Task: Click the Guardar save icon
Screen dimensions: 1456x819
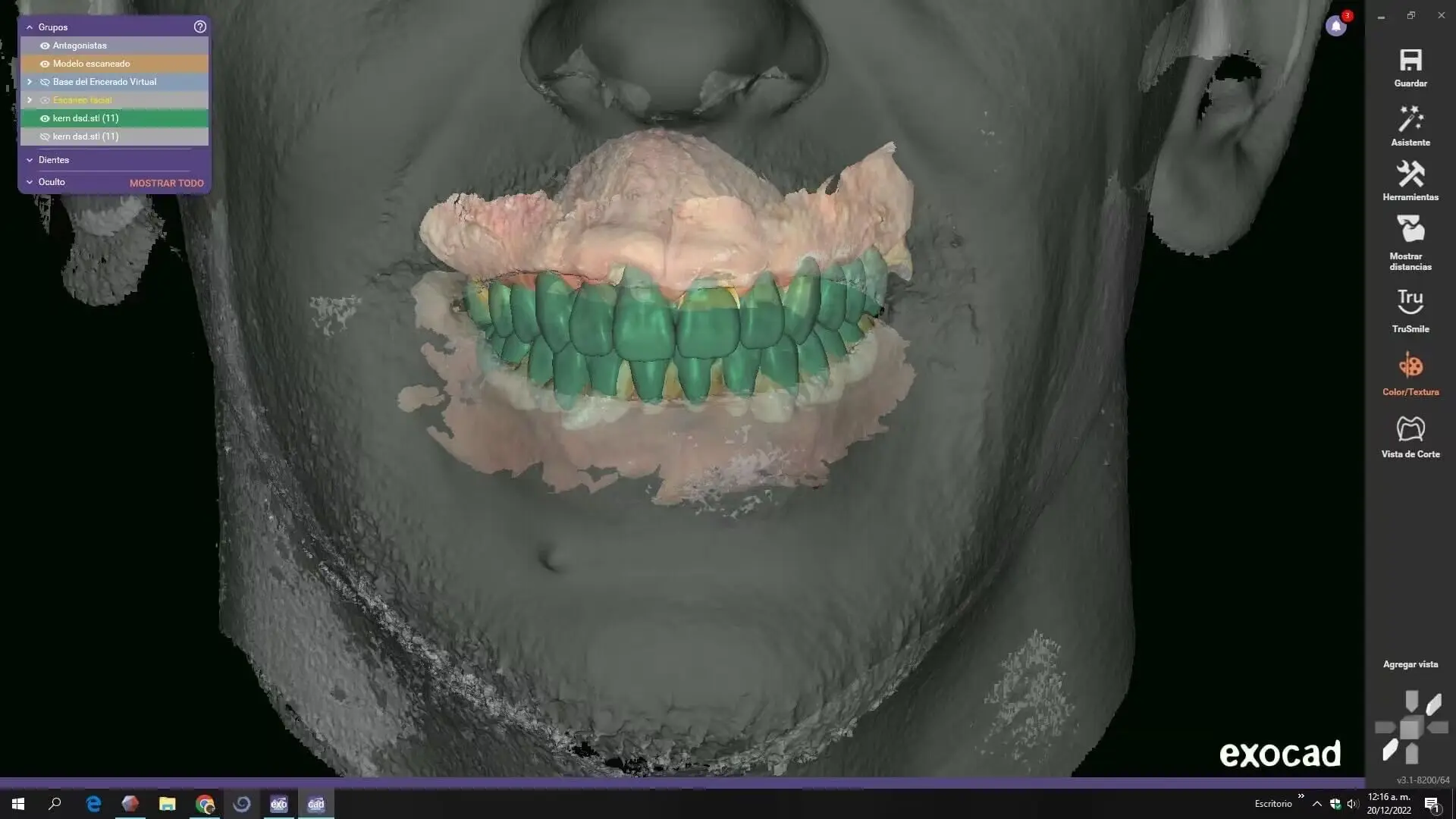Action: (1410, 61)
